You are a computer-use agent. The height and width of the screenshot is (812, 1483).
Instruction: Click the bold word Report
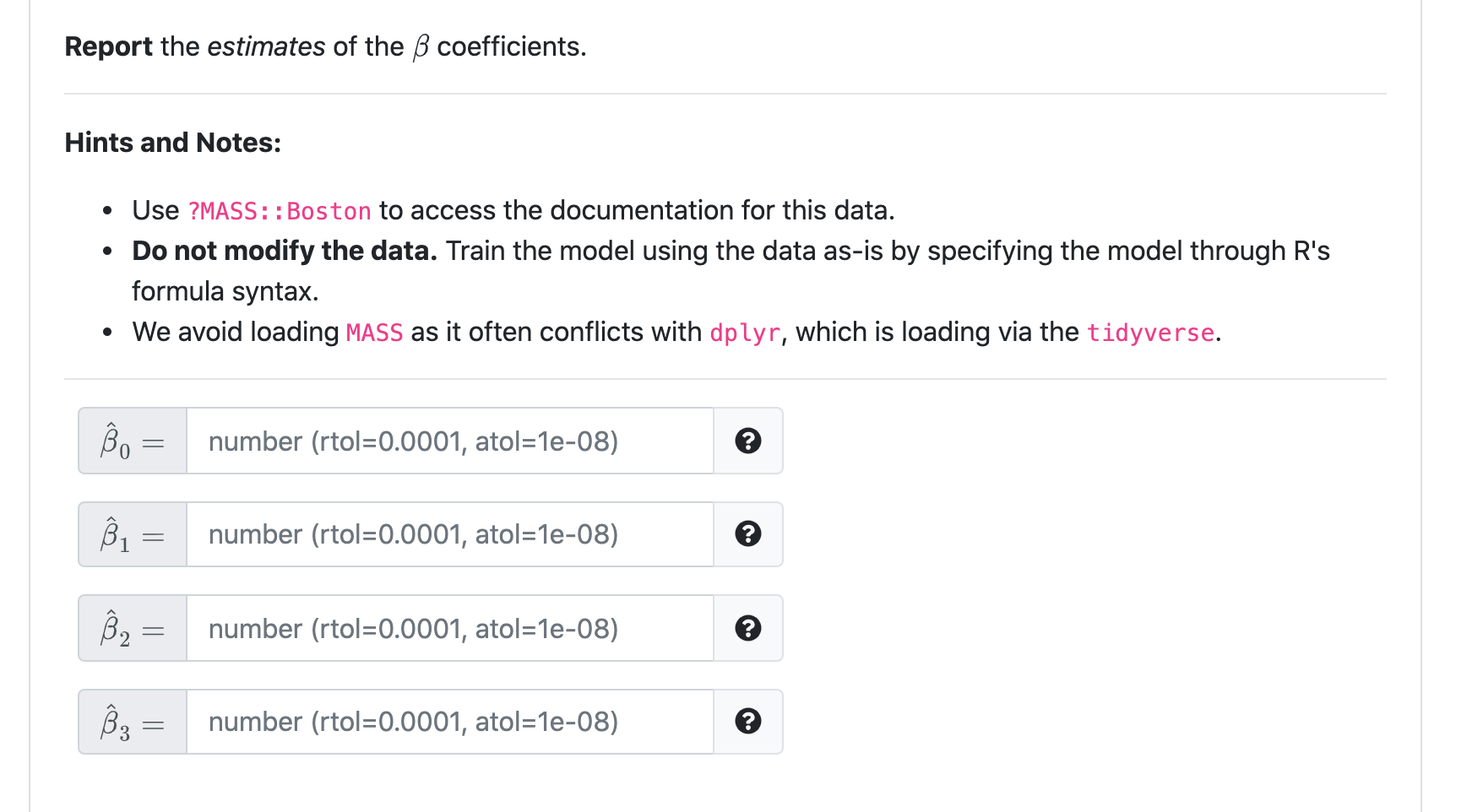coord(109,46)
